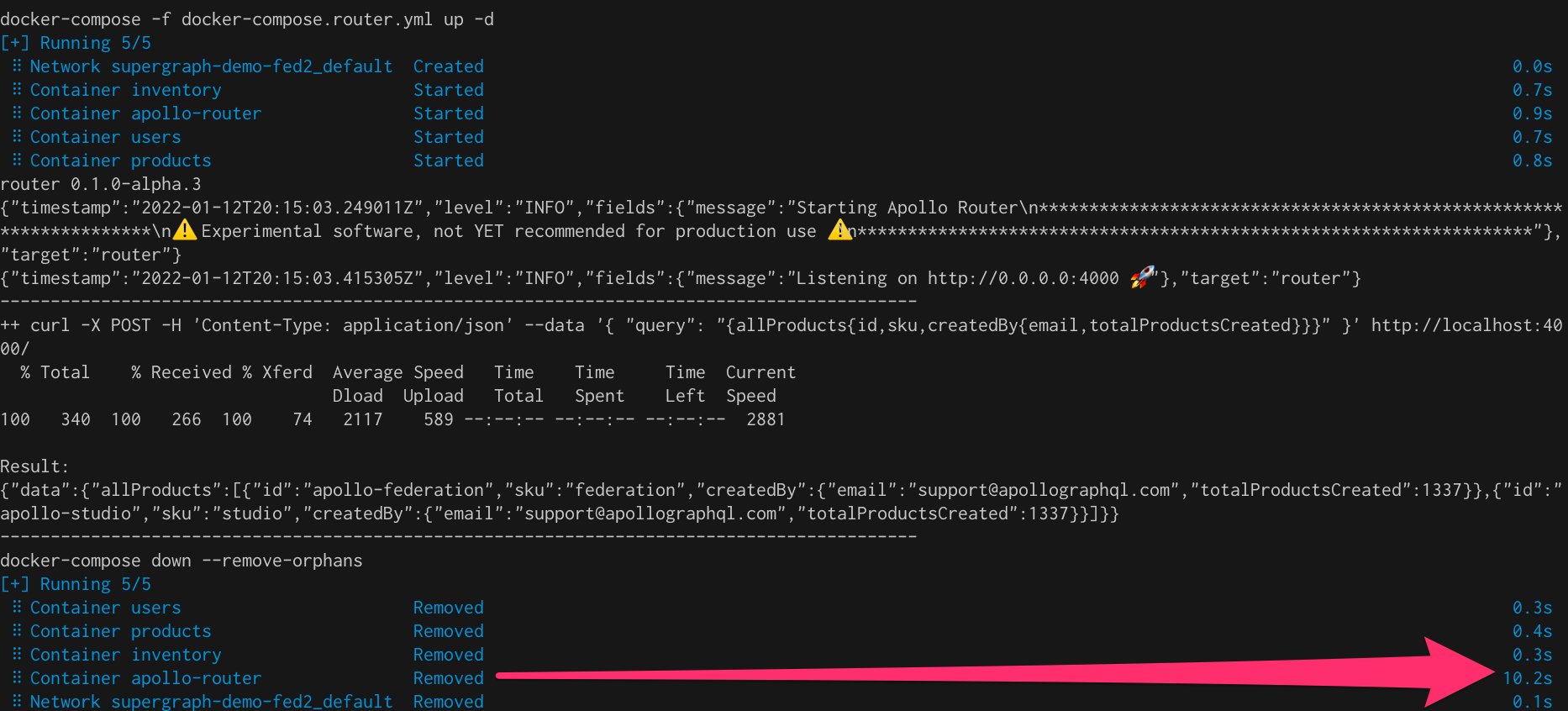Click the 2117 download speed value
Image resolution: width=1568 pixels, height=711 pixels.
click(x=362, y=419)
